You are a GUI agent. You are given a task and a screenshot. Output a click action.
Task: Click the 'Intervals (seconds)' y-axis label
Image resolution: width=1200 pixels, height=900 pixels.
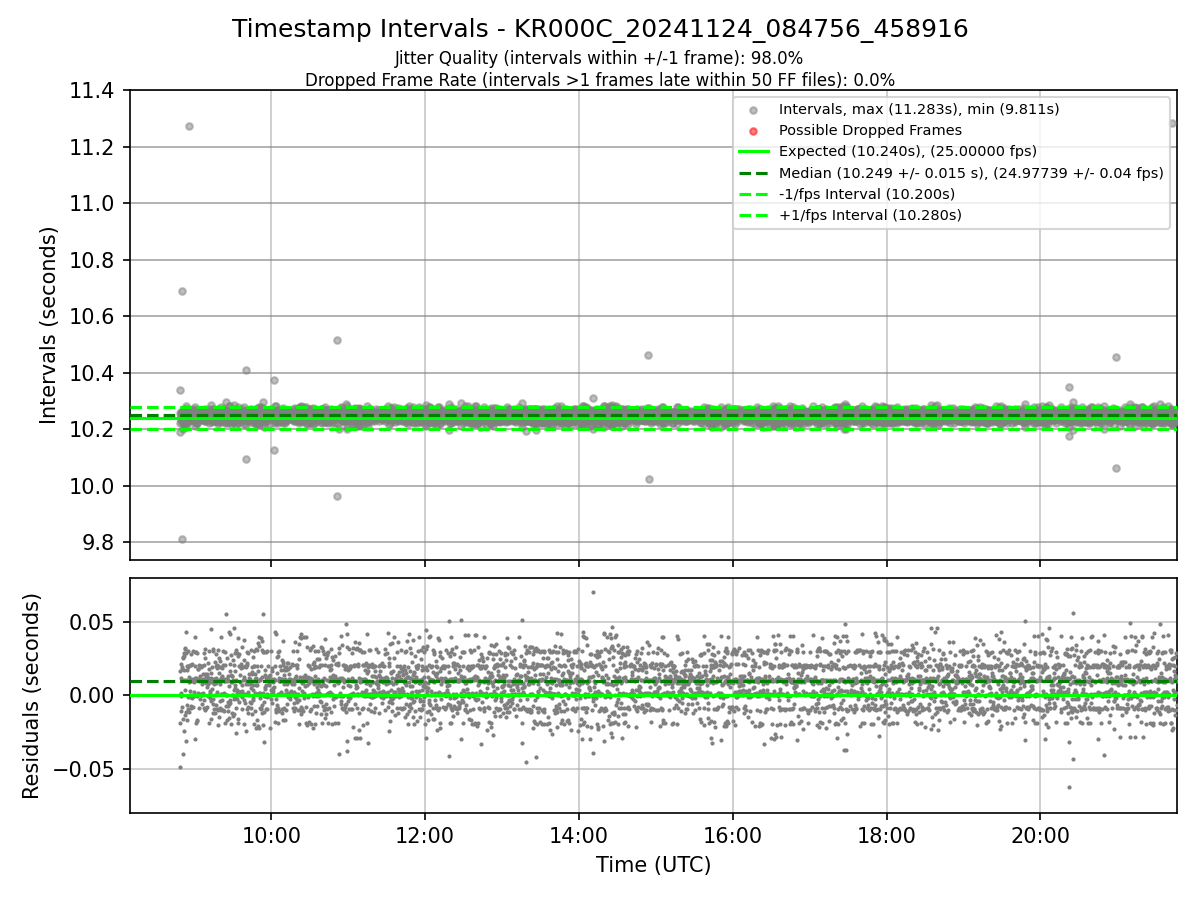(x=49, y=325)
